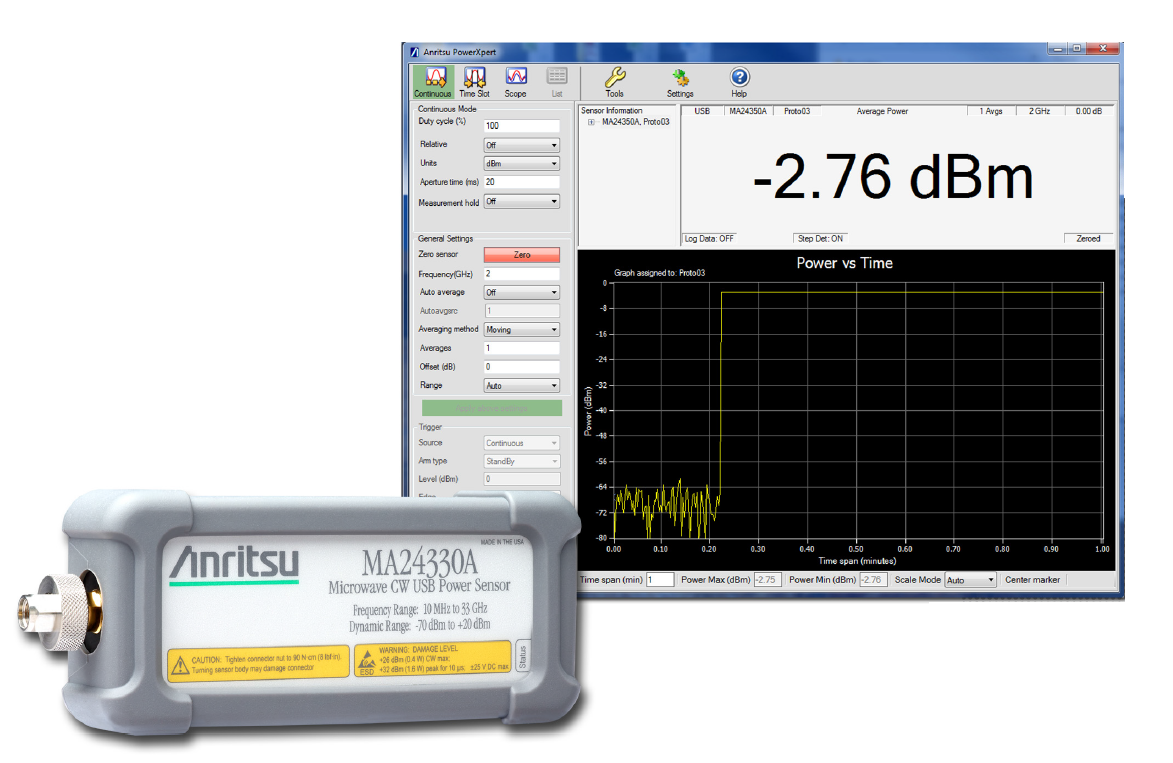1173x763 pixels.
Task: Click the Autoavgsrc field
Action: (521, 310)
